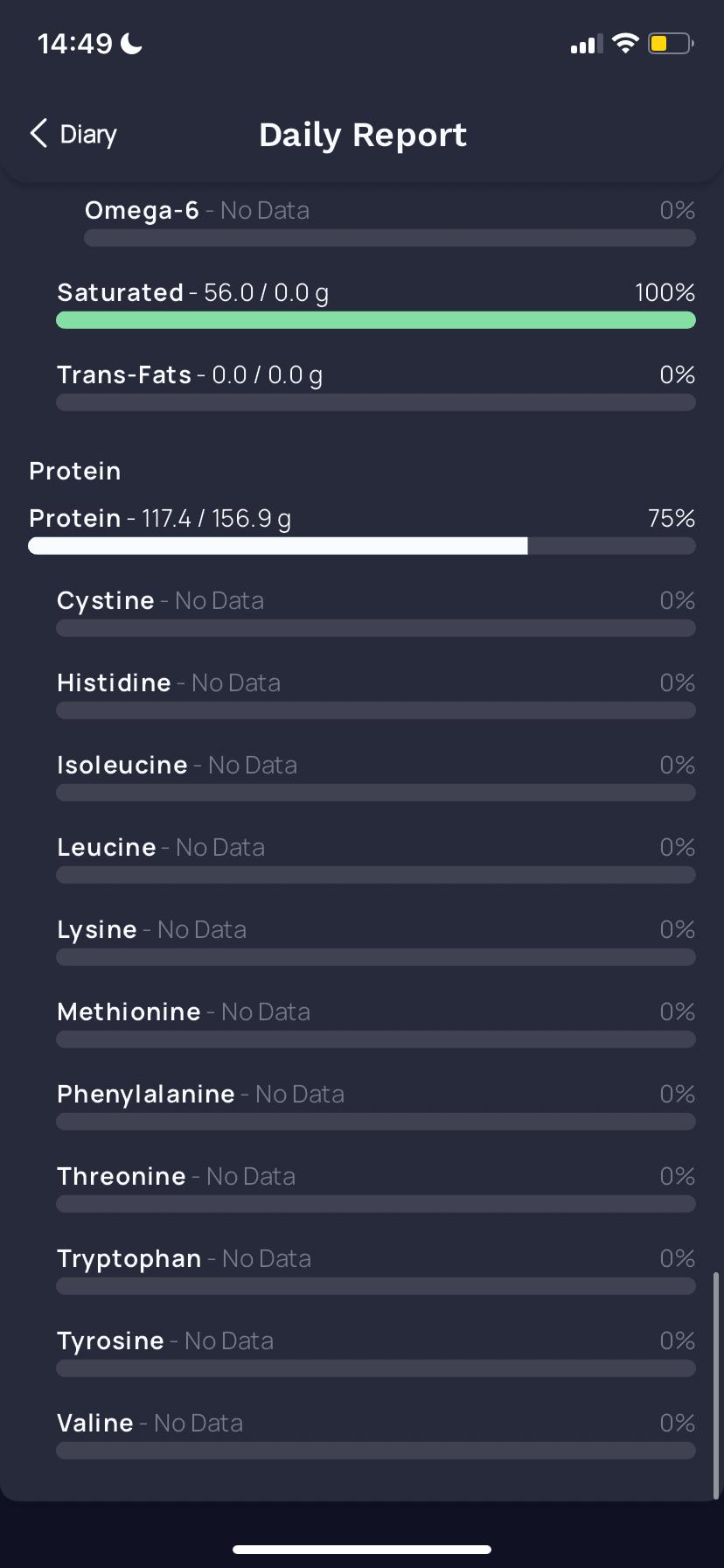Screen dimensions: 724x1568
Task: Tap the Wi-Fi status icon
Action: coord(625,43)
